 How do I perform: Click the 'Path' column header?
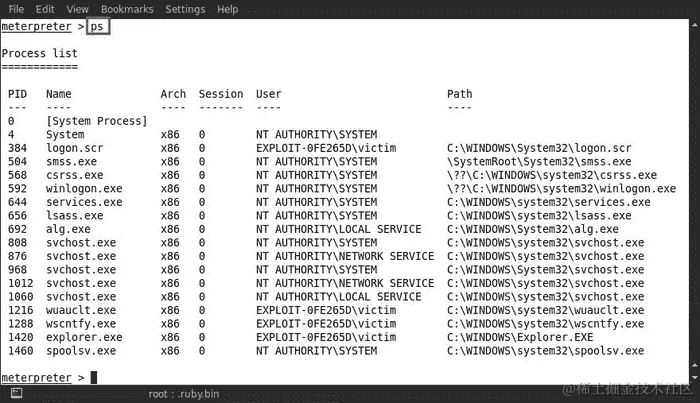point(460,94)
